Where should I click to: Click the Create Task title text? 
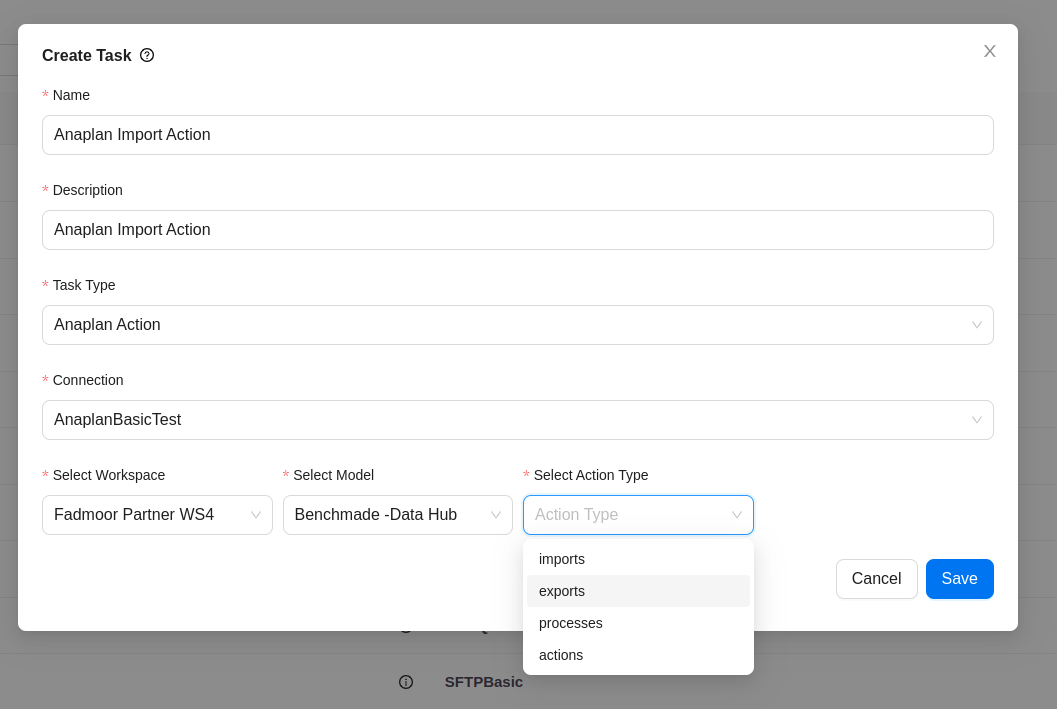point(86,55)
